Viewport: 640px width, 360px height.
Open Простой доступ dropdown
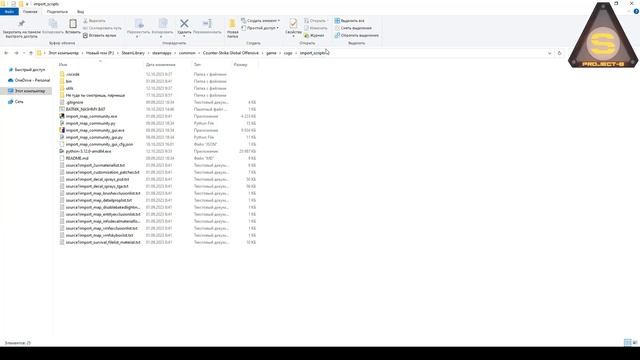pos(260,28)
